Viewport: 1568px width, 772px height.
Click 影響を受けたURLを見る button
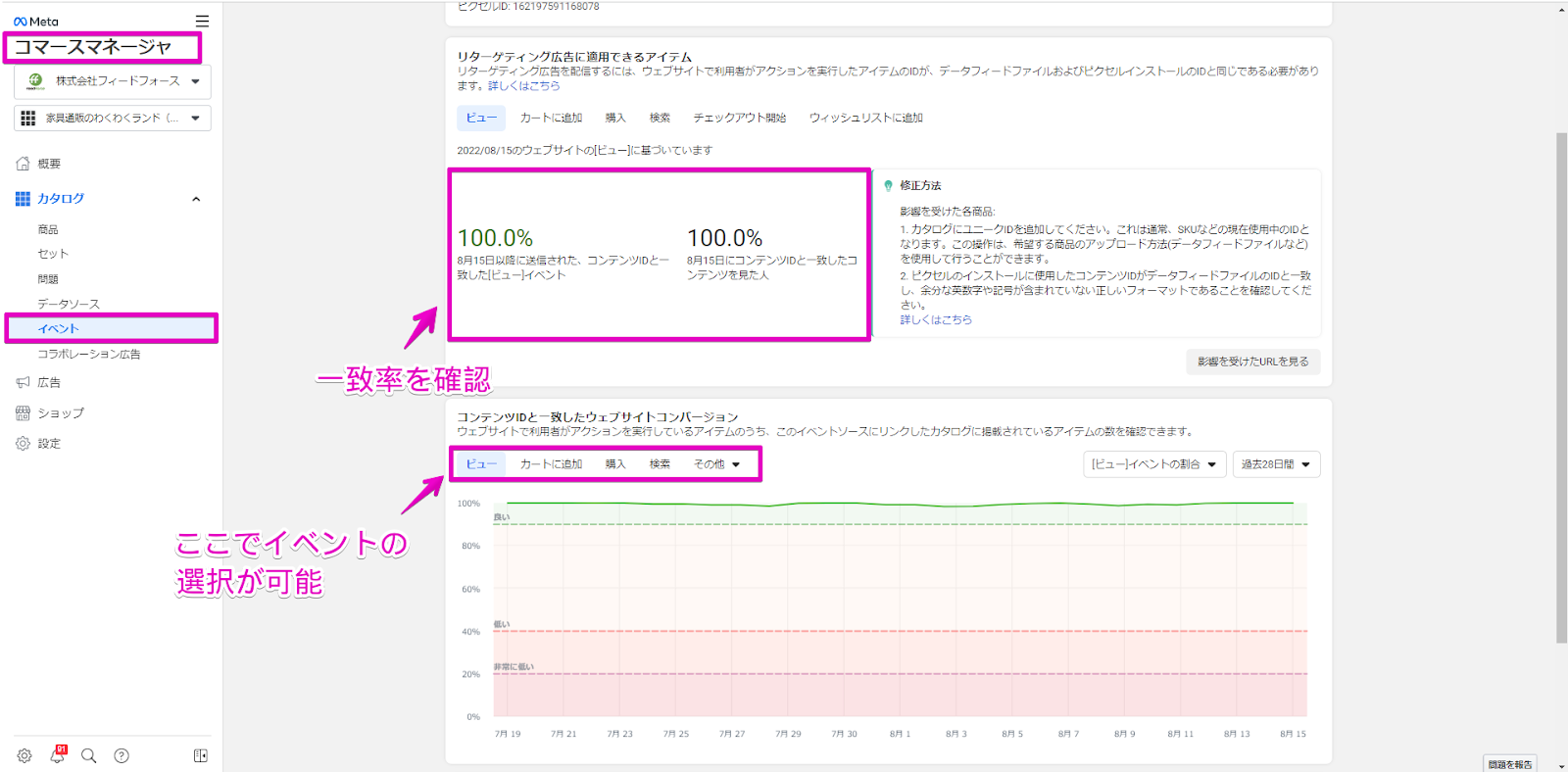pos(1252,362)
